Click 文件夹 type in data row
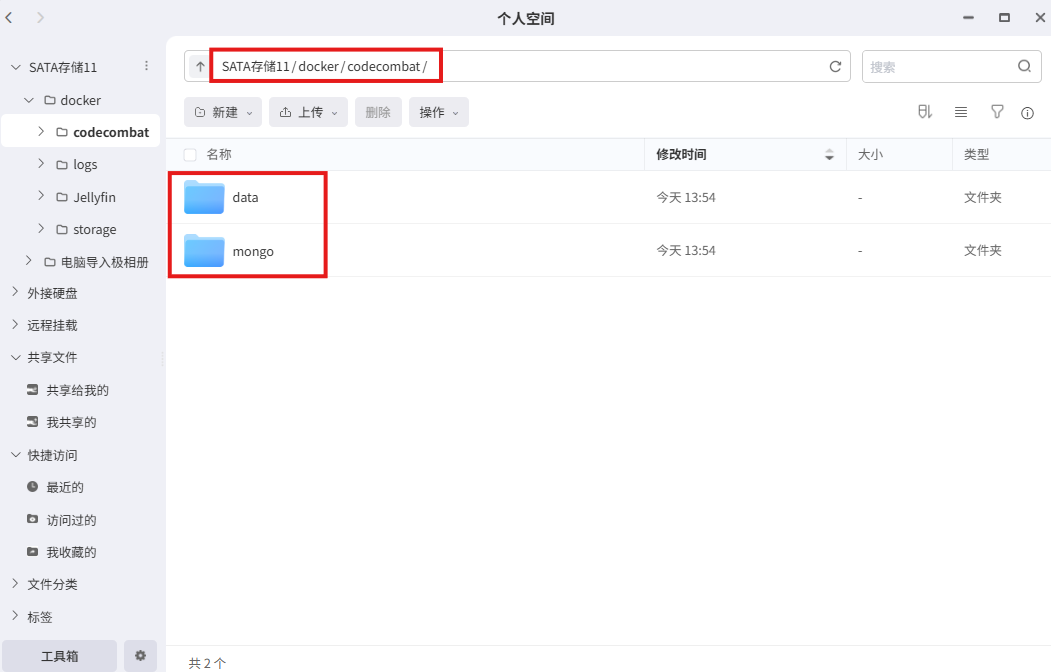 pyautogui.click(x=983, y=197)
